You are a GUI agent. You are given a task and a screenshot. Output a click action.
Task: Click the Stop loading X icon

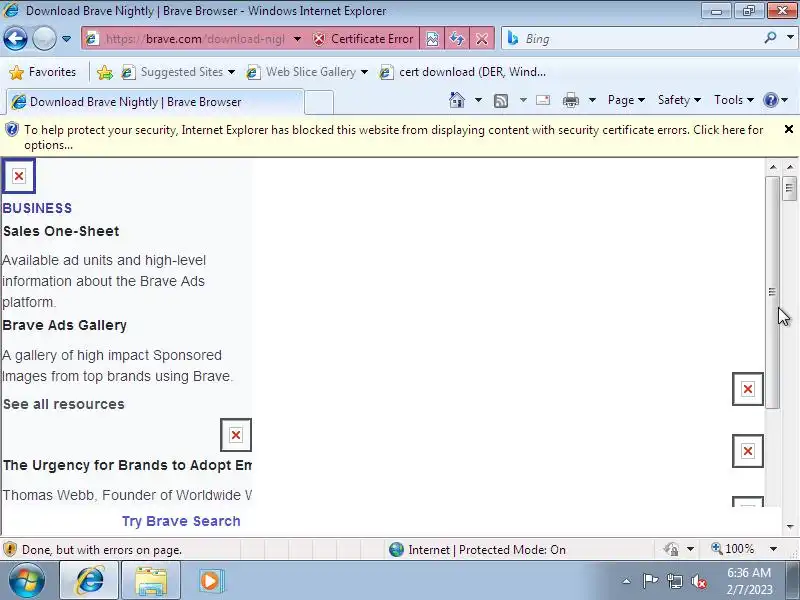[481, 39]
